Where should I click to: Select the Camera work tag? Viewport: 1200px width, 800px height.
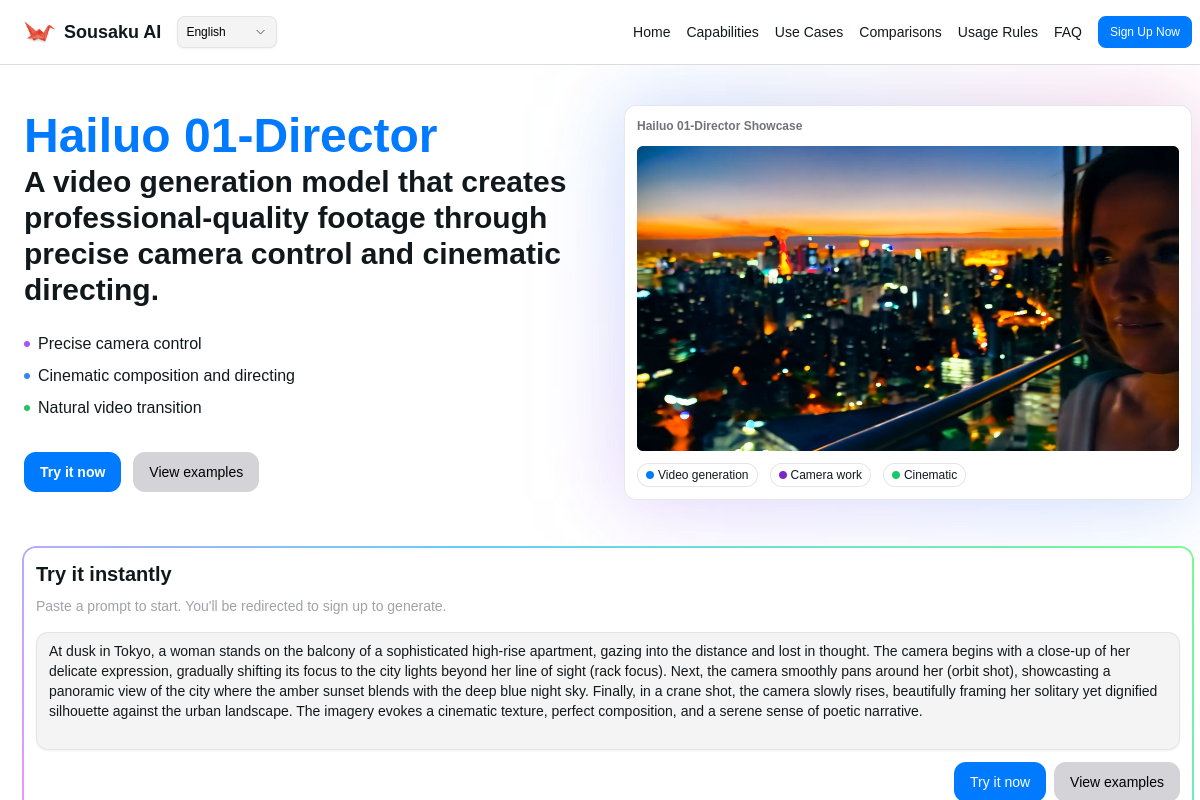coord(820,475)
